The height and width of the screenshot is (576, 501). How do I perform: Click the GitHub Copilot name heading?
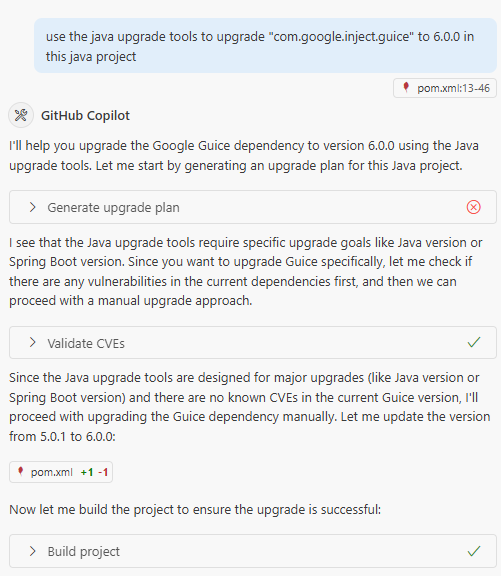click(85, 116)
